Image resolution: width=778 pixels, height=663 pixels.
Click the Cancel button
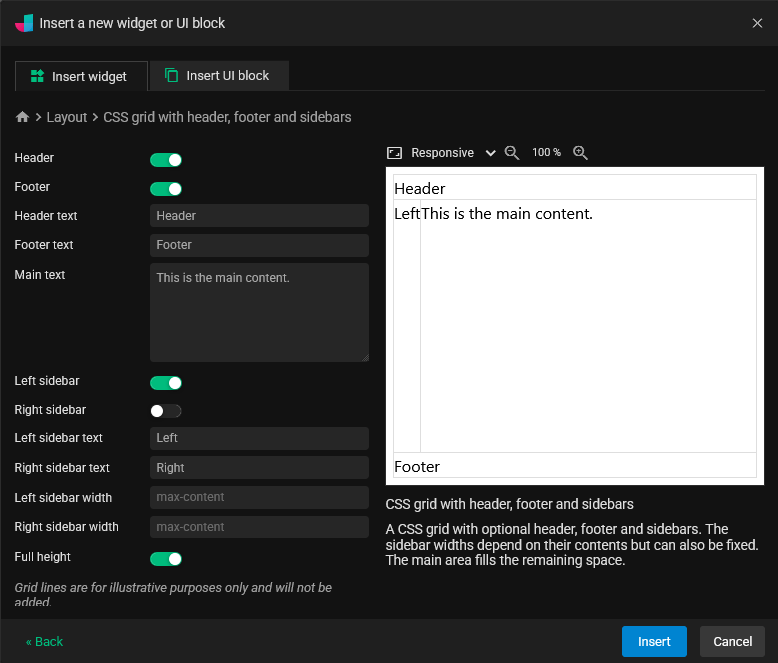(732, 642)
